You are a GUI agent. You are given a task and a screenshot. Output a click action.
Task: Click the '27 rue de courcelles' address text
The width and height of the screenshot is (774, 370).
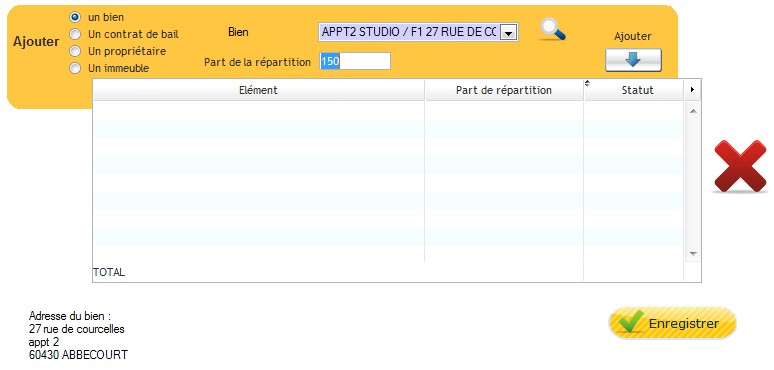click(77, 329)
